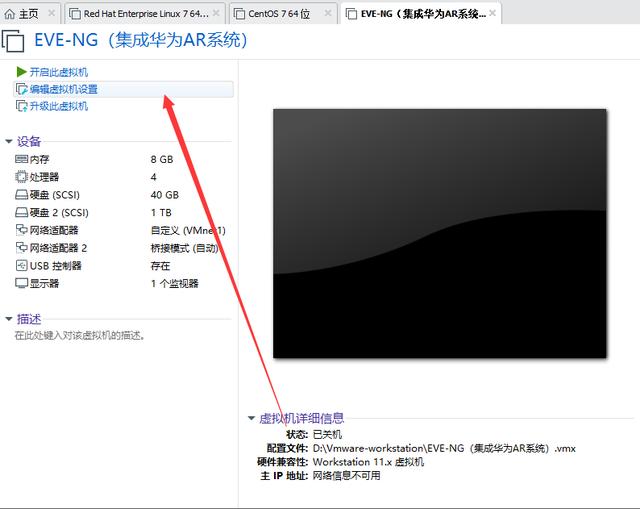Select the 显示器 monitor icon
The image size is (640, 509).
point(21,283)
